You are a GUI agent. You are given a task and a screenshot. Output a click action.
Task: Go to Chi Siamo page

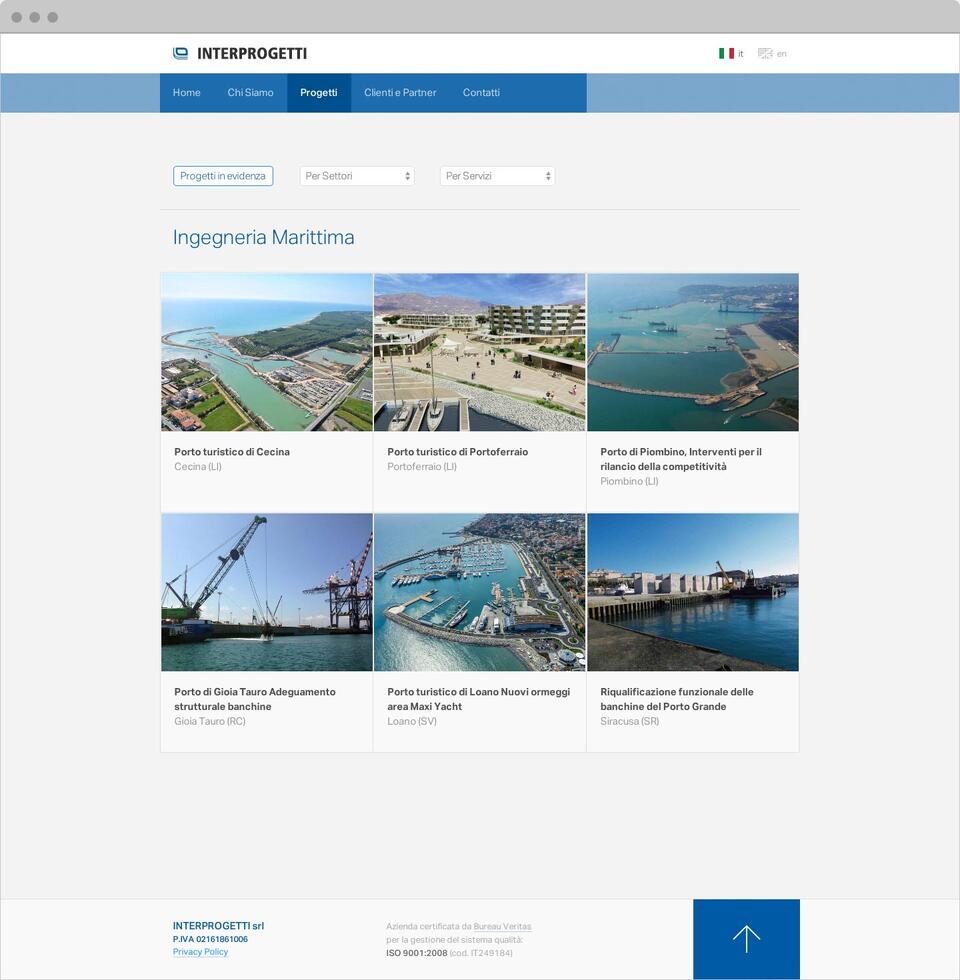tap(250, 92)
